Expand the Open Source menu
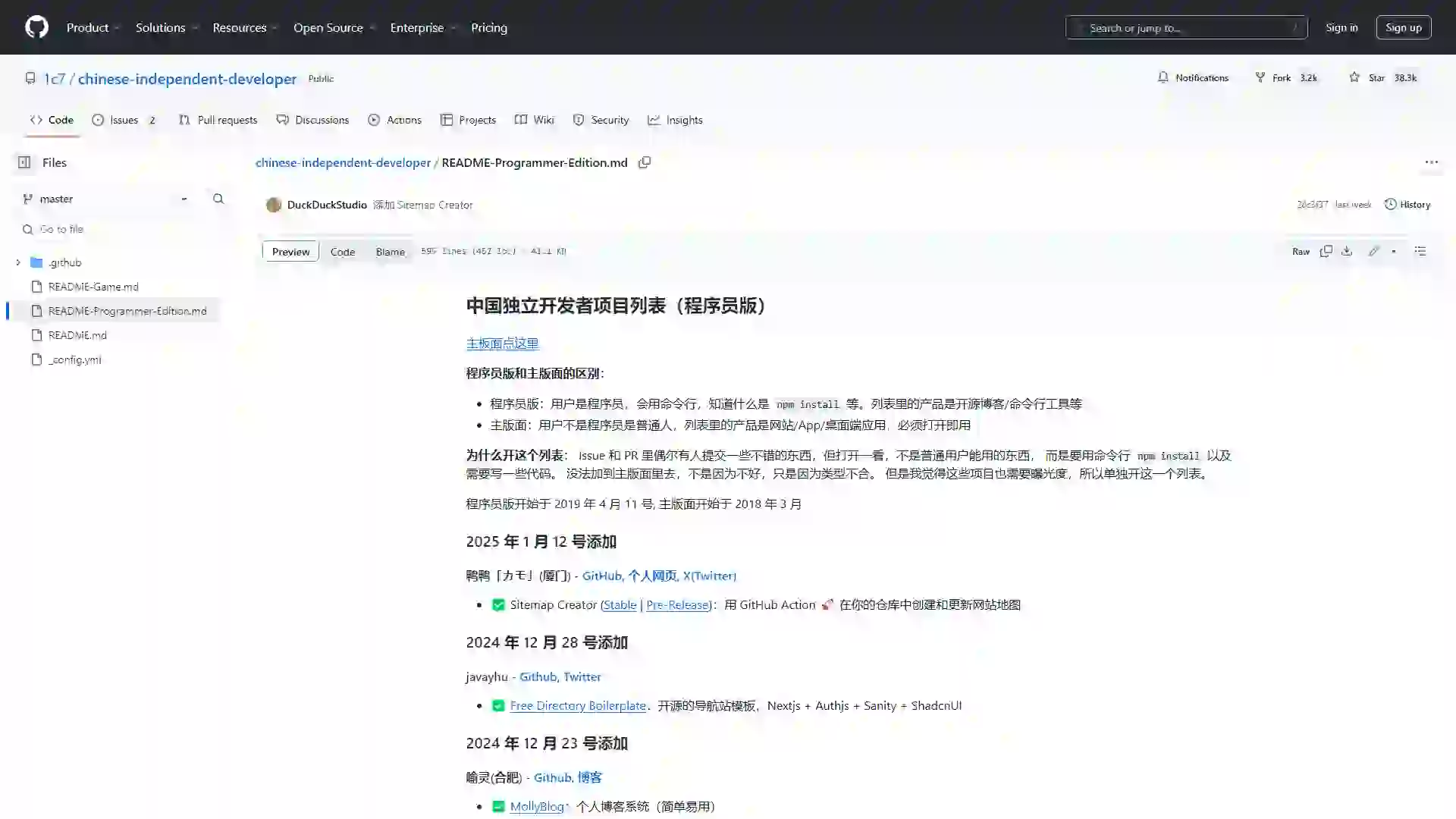Screen dimensions: 1456x819 click(x=334, y=27)
